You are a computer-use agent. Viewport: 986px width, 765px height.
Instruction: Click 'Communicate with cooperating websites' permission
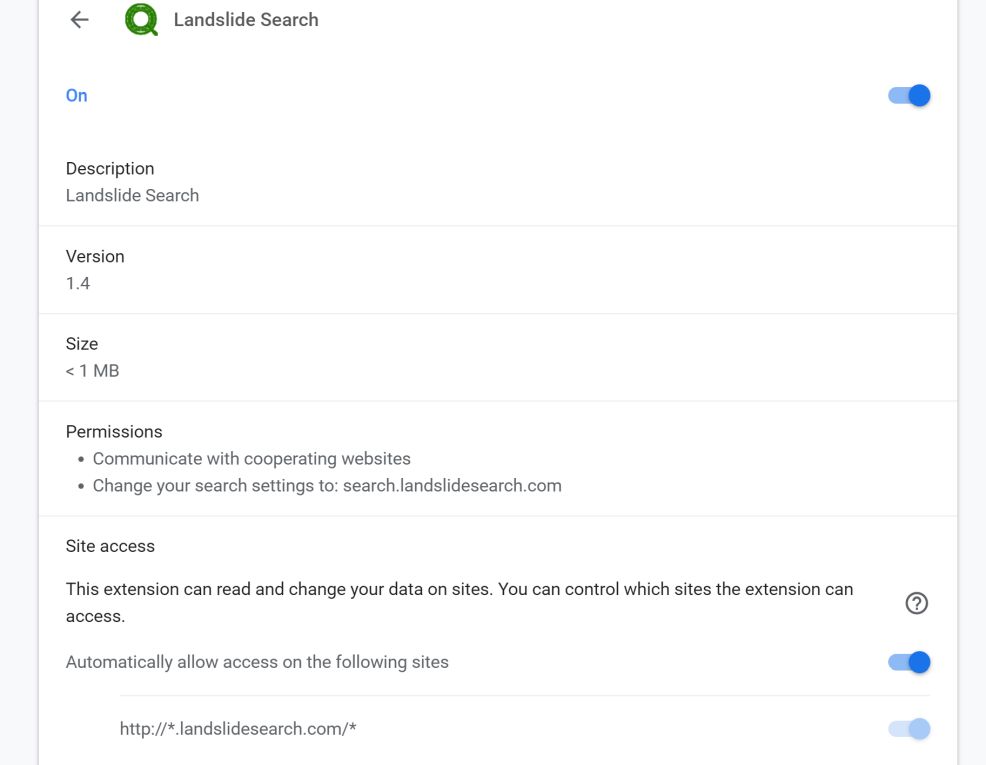click(252, 459)
